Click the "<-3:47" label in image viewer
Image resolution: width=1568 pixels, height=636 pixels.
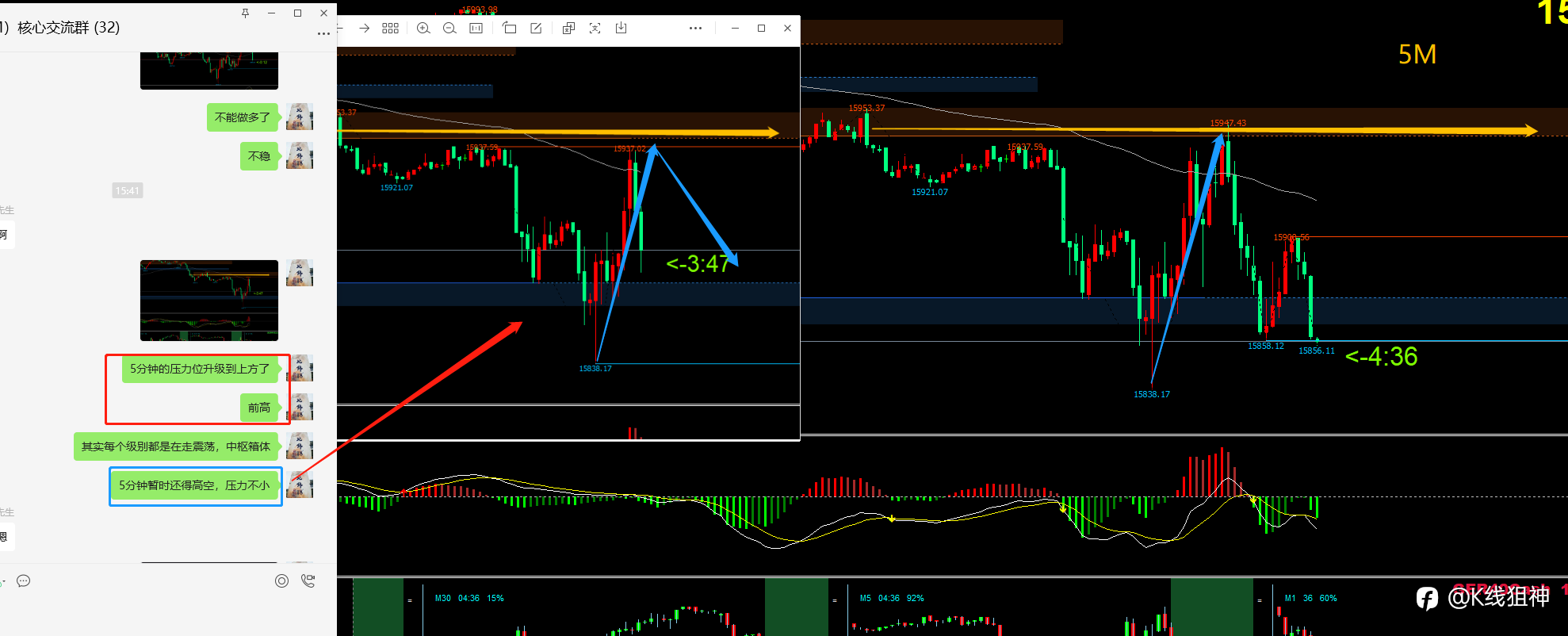(698, 263)
